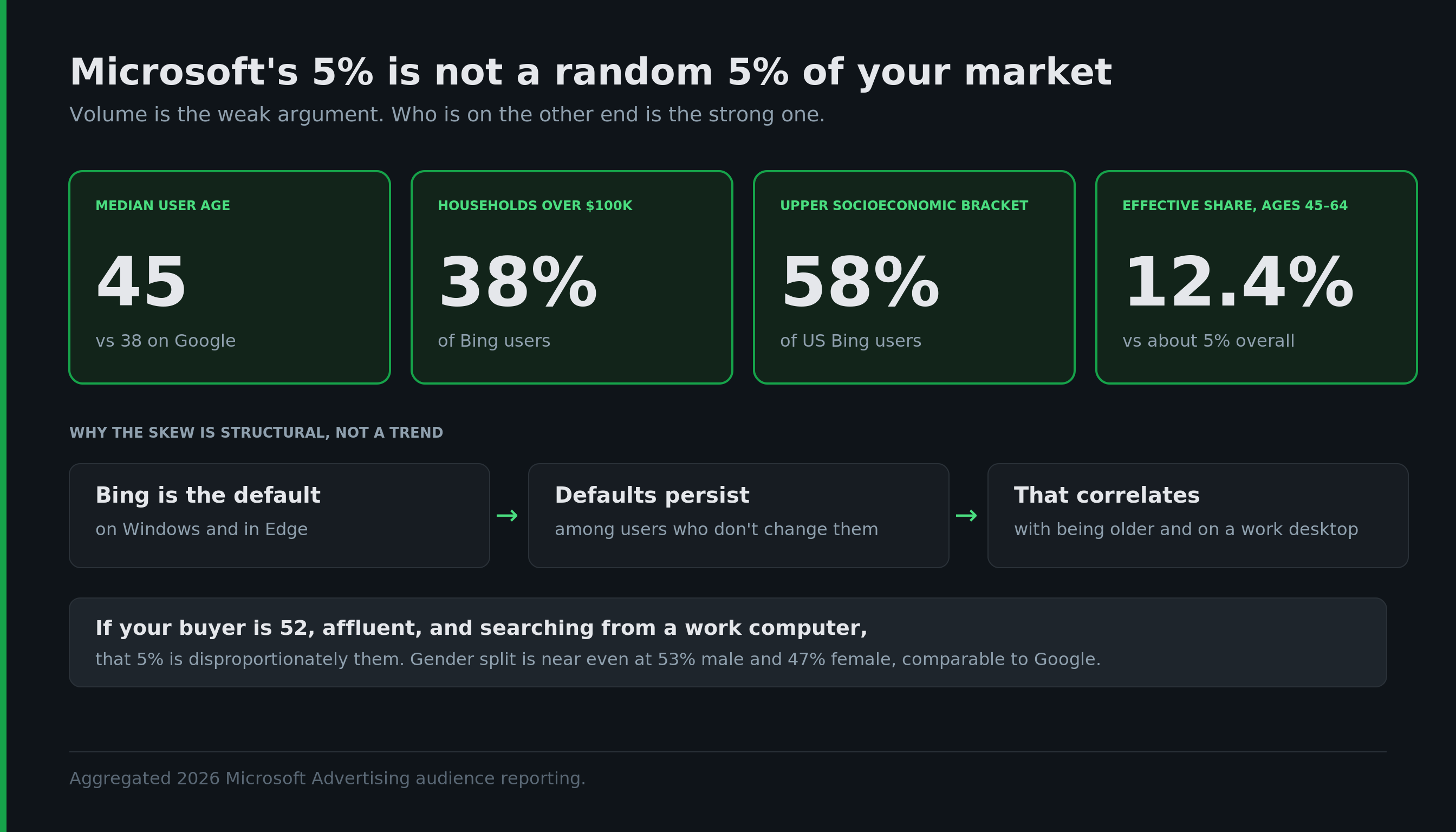Screen dimensions: 1456x832
Task: Select the Median User Age card
Action: 230,277
